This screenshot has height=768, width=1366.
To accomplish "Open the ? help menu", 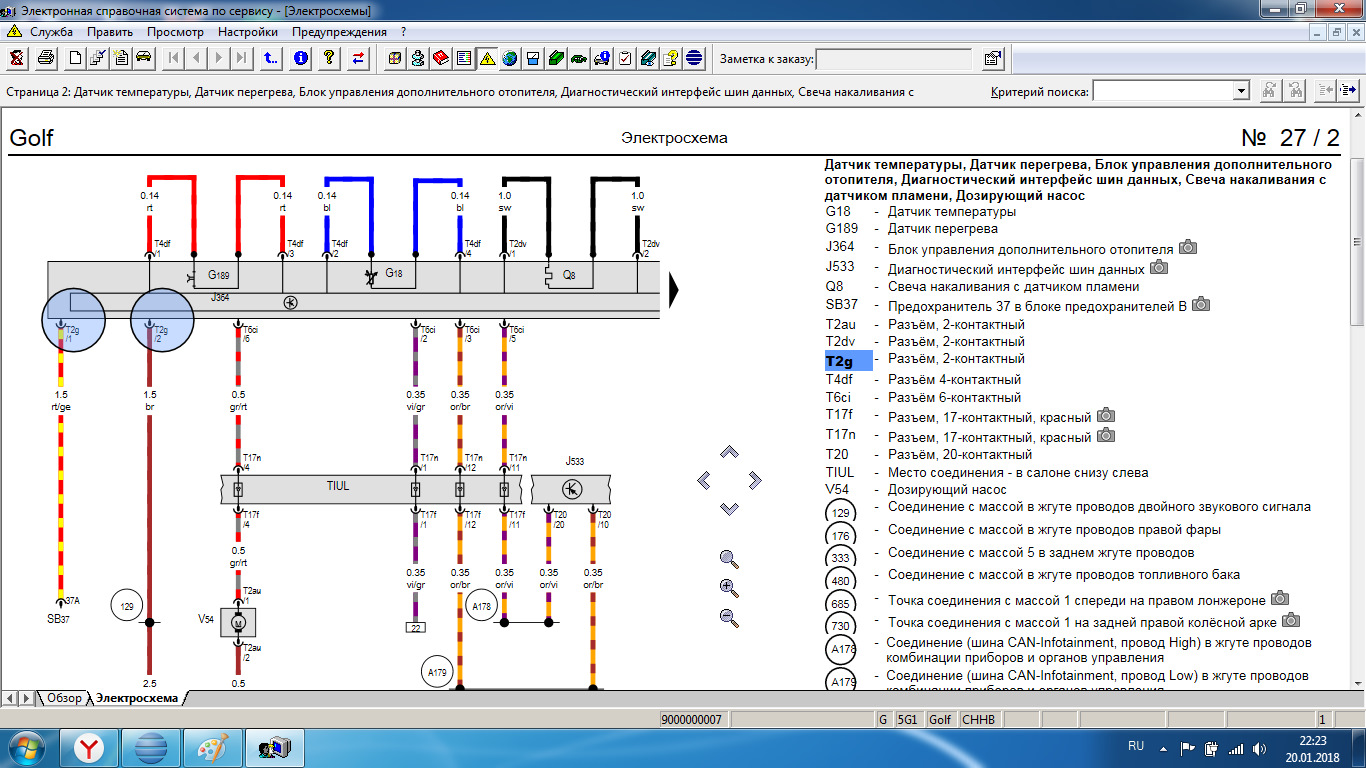I will click(403, 32).
